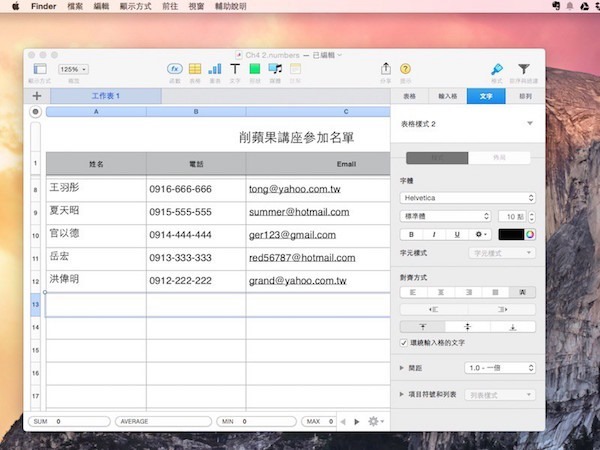Align text to bottom of cell
Viewport: 600px width, 450px height.
coord(513,327)
